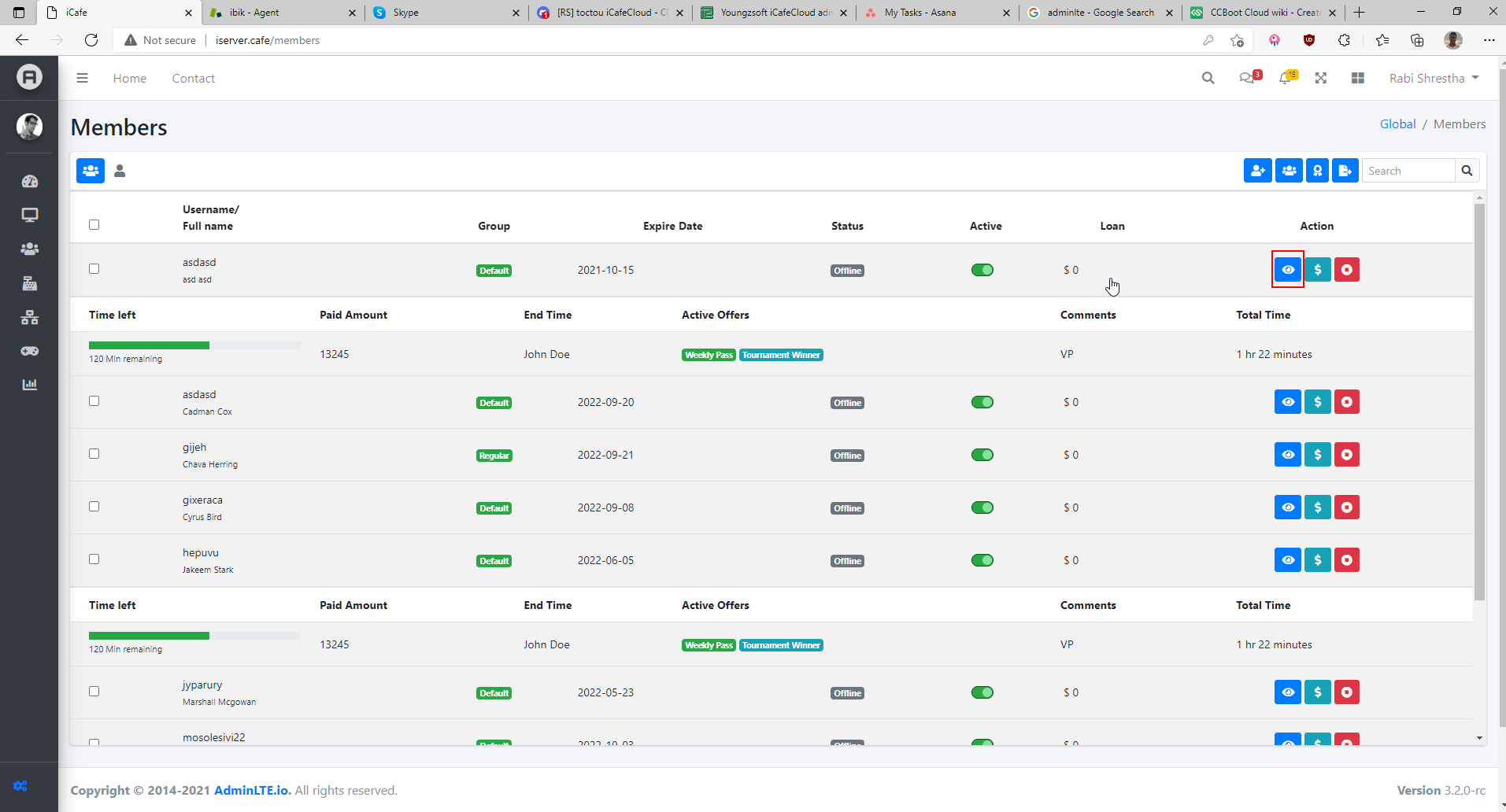Open the reports chart icon in sidebar
The image size is (1506, 812).
(29, 384)
